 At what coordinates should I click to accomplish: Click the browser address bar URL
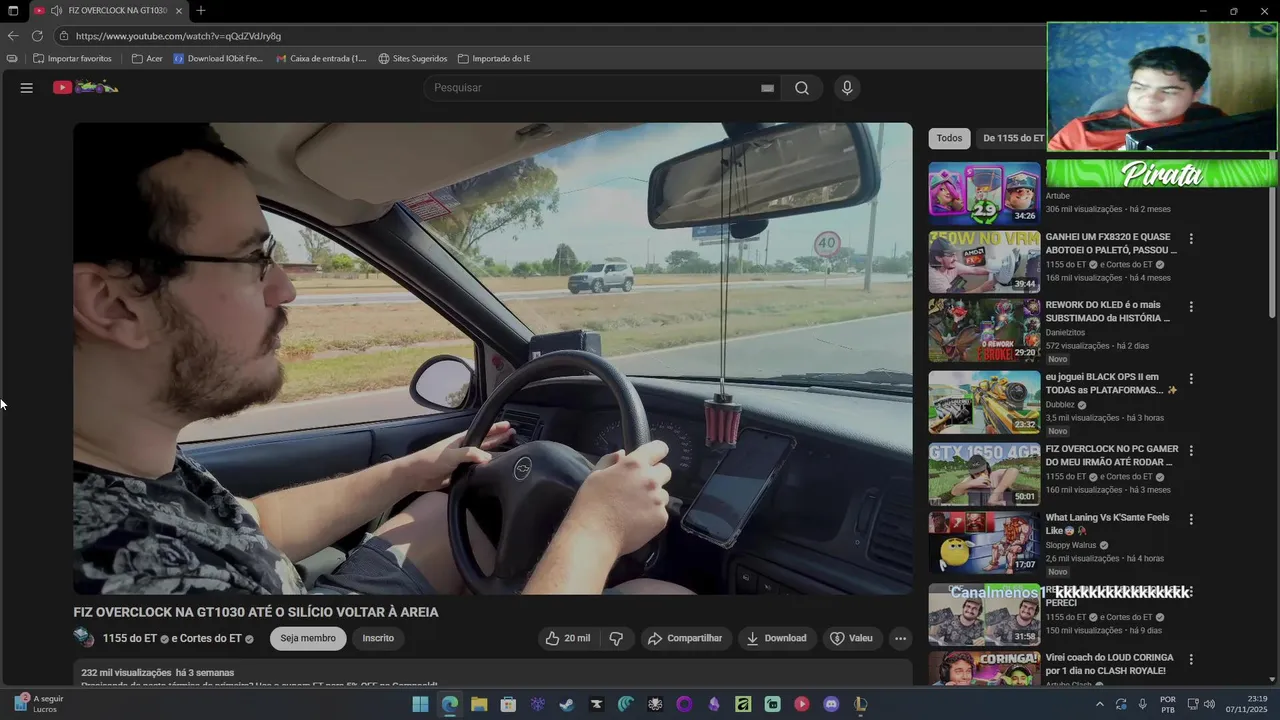pos(178,36)
